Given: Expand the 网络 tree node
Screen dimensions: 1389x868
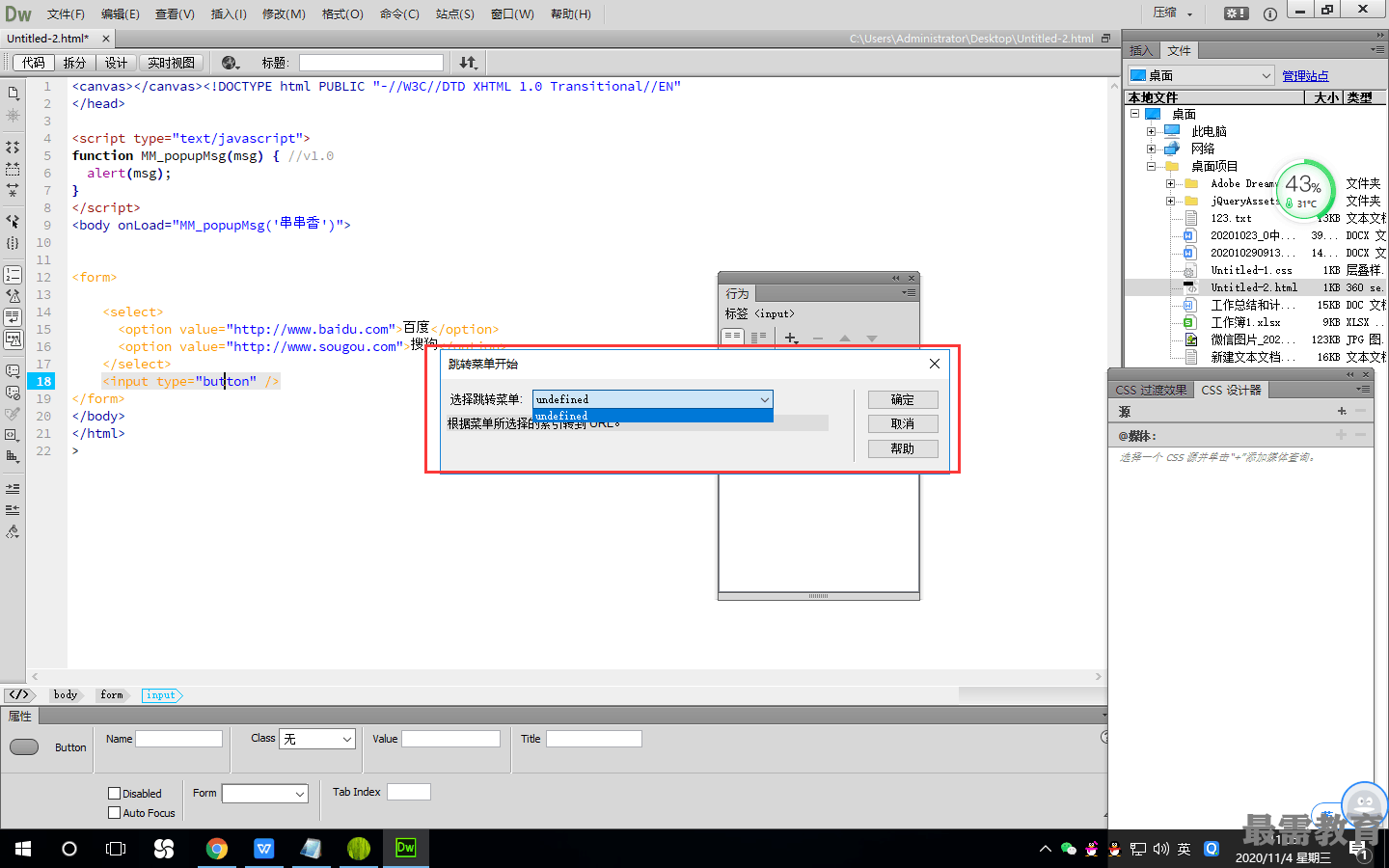Looking at the screenshot, I should point(1151,149).
